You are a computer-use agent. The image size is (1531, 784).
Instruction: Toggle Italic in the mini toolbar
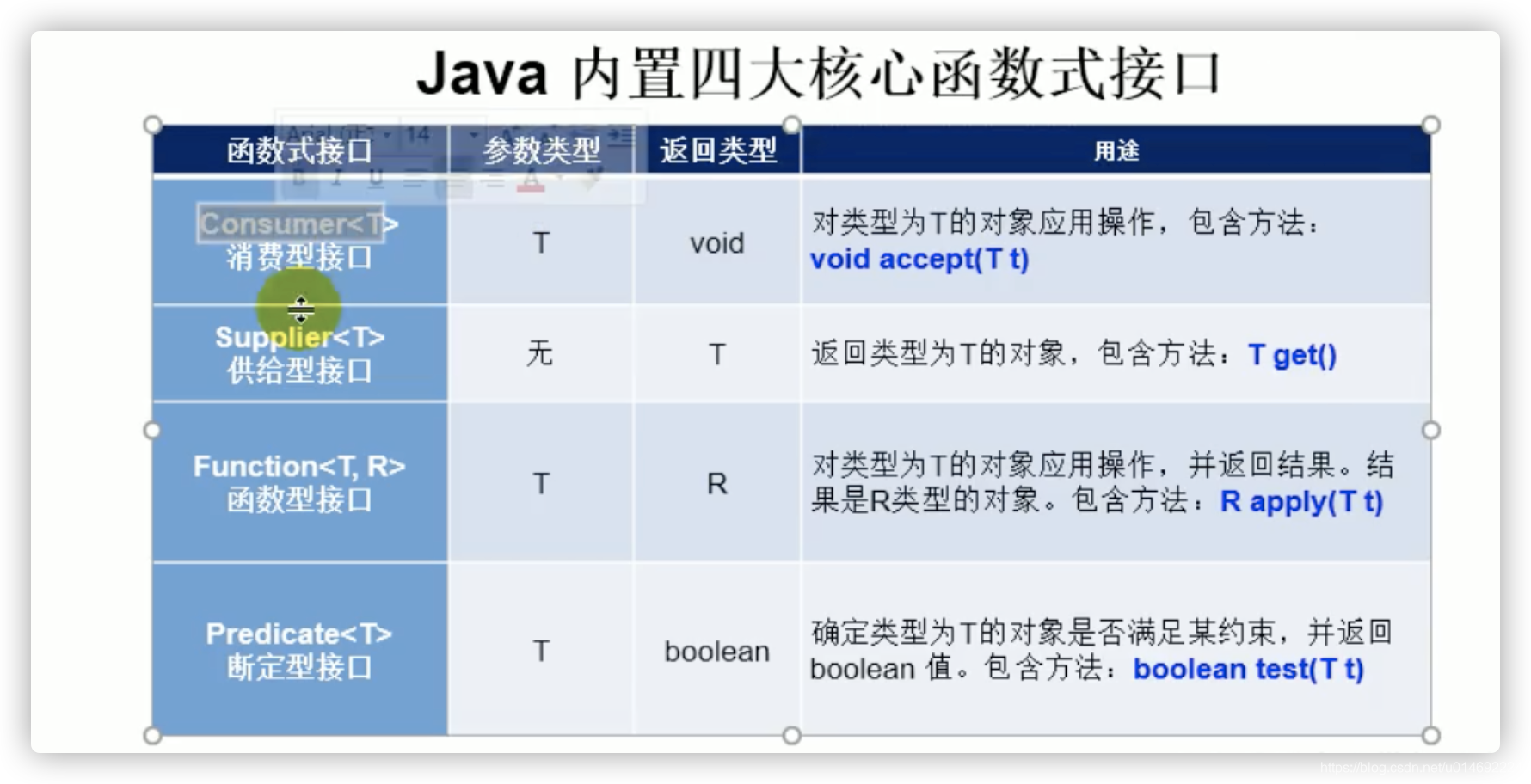(x=337, y=178)
